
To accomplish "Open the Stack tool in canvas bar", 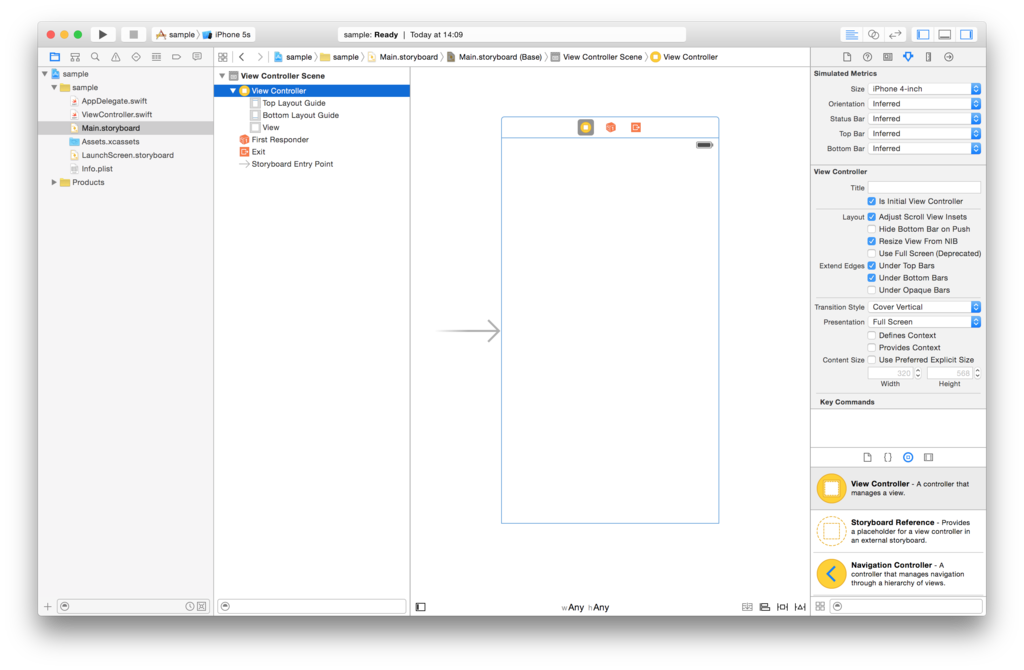I will [x=747, y=607].
